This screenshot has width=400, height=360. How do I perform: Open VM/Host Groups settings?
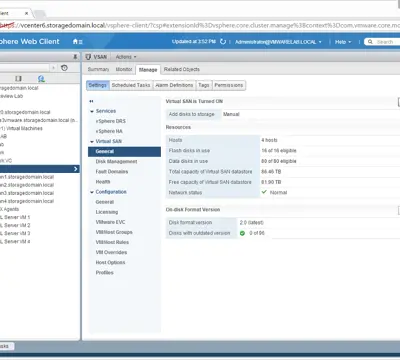click(x=114, y=232)
